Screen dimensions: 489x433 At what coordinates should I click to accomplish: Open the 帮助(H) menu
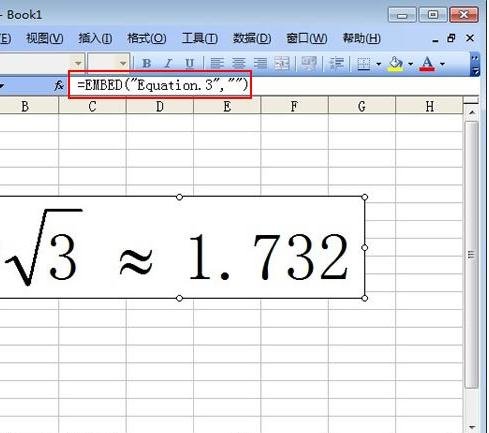[x=362, y=38]
